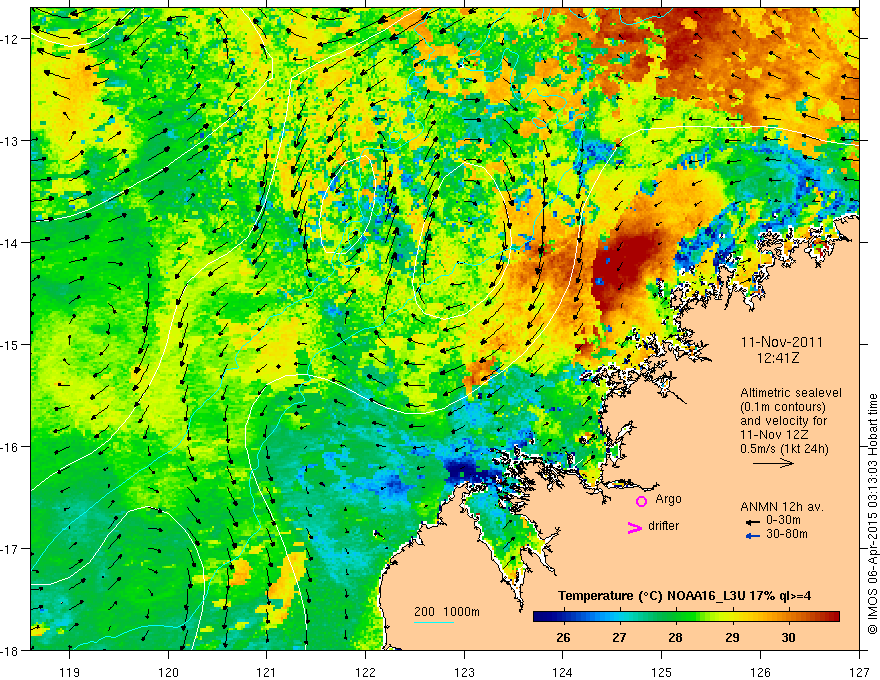Click the 11-Nov-2011 date label

(x=782, y=342)
